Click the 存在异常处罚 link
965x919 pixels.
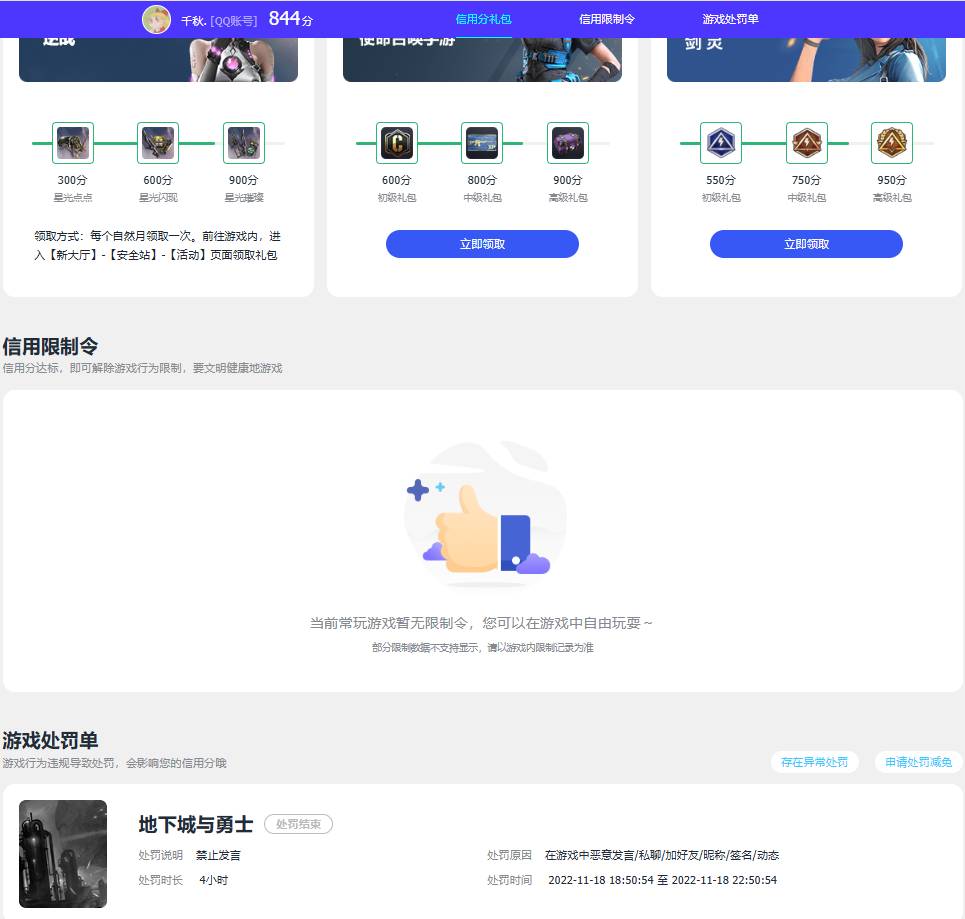pos(814,762)
